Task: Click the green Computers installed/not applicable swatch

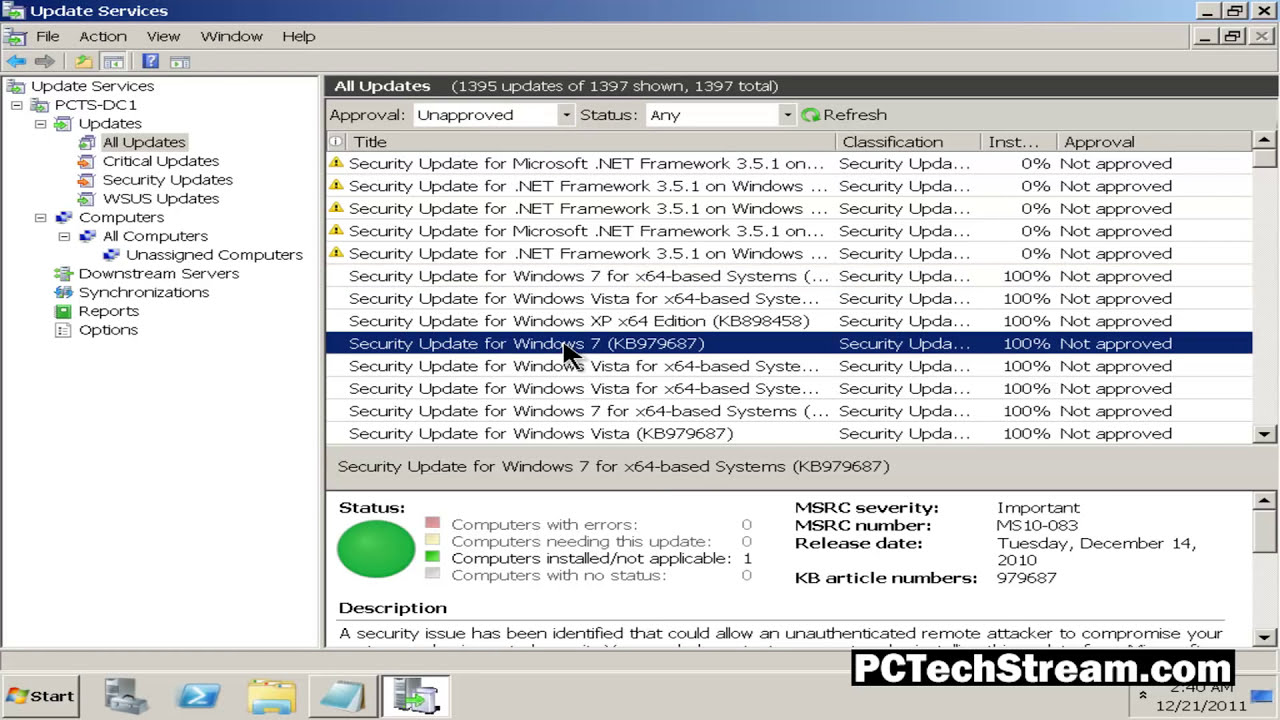Action: point(432,557)
